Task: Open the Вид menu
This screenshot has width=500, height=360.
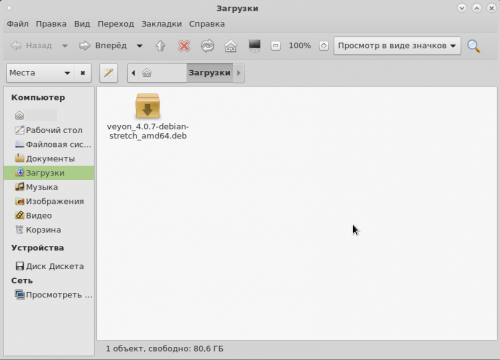Action: 82,24
